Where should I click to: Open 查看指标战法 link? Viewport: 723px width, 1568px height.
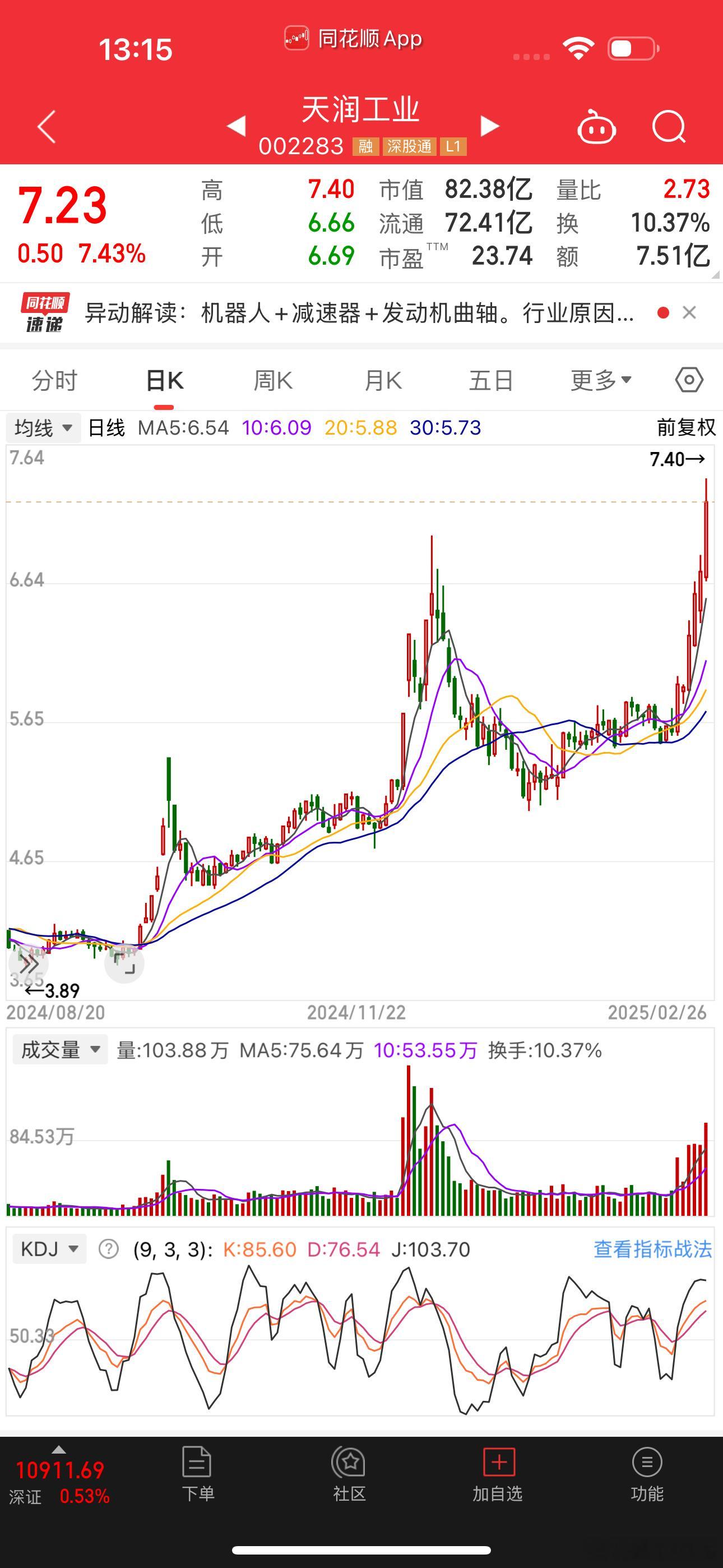[x=652, y=1249]
